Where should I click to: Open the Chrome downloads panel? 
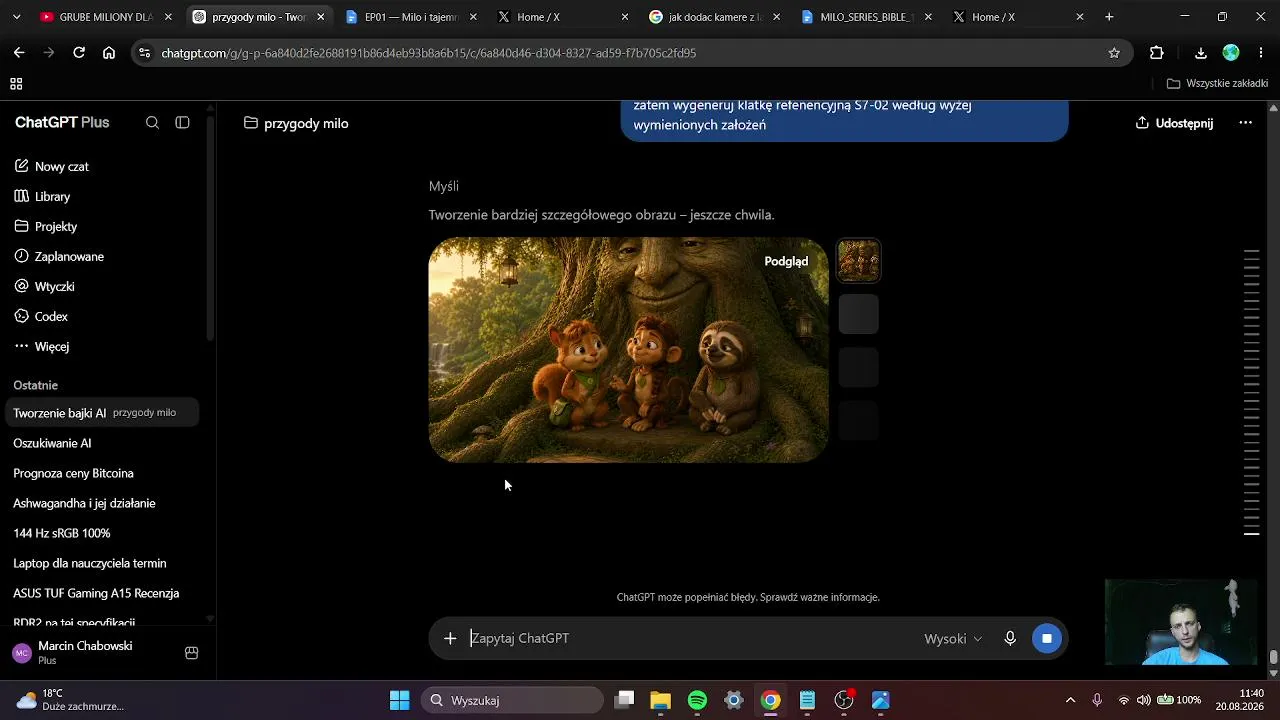(x=1201, y=53)
